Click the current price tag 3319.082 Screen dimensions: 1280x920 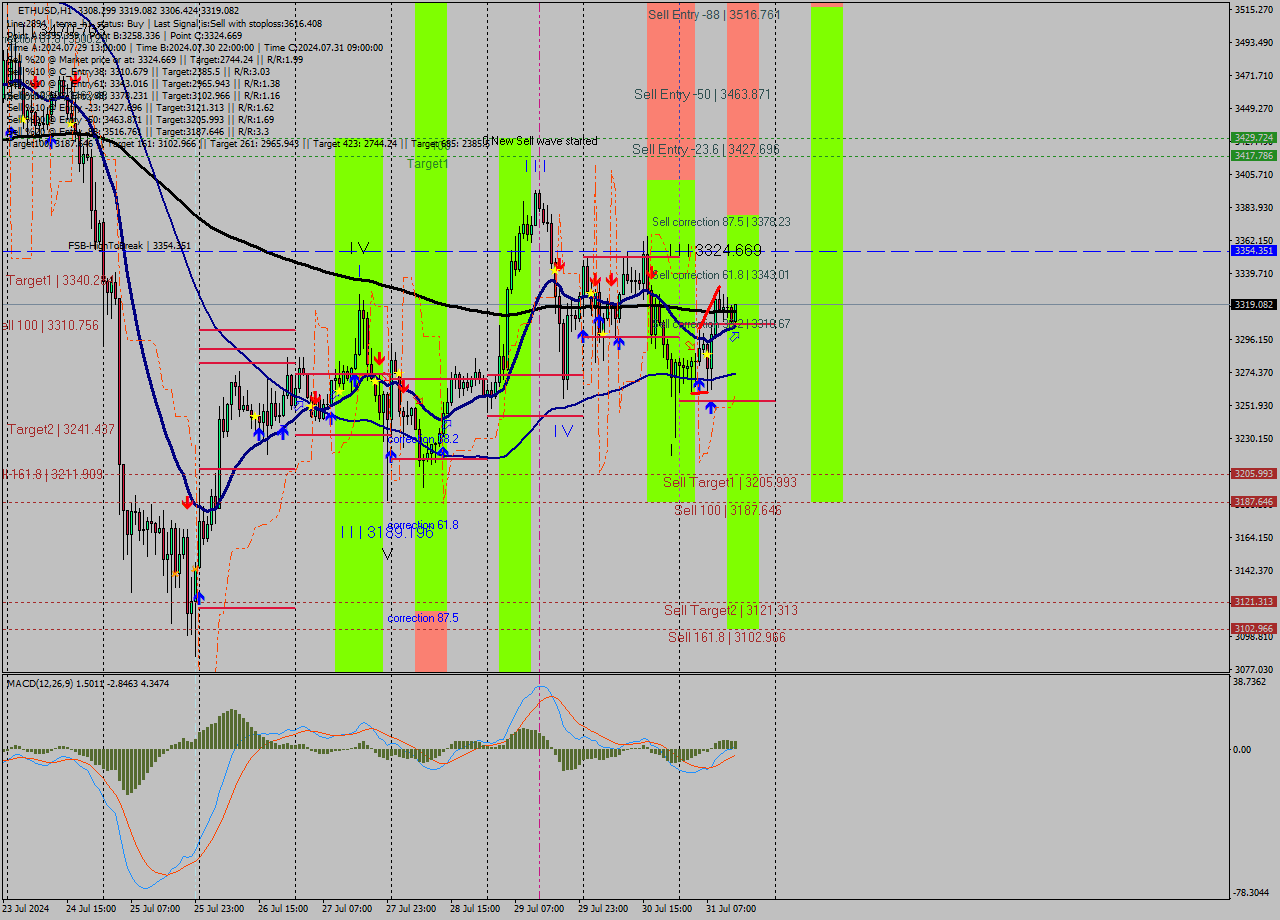pyautogui.click(x=1253, y=304)
